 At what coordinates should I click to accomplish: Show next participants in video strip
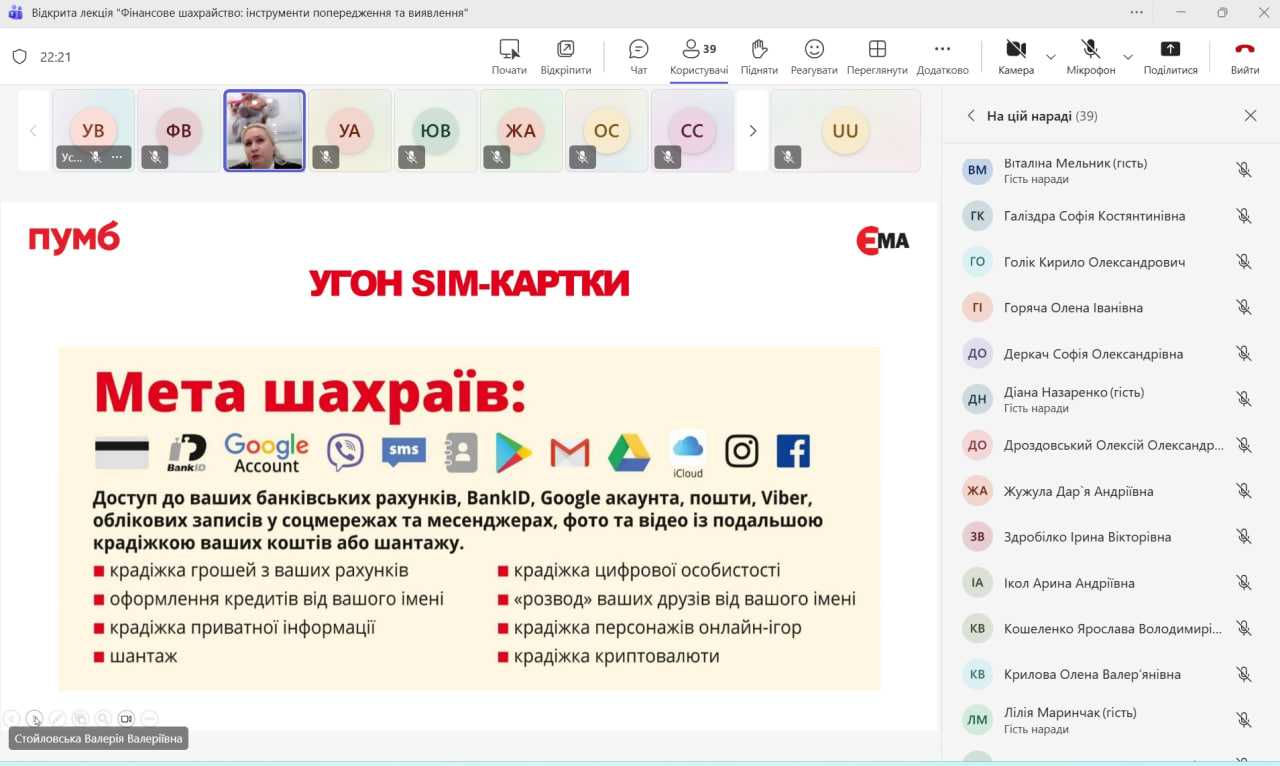(753, 131)
